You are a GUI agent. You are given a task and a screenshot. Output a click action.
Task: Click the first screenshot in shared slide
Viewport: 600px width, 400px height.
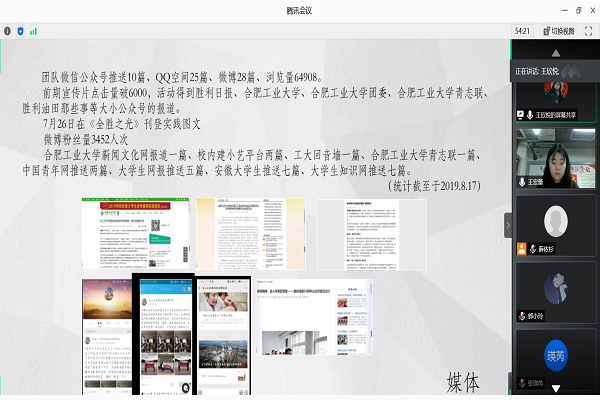[x=135, y=233]
